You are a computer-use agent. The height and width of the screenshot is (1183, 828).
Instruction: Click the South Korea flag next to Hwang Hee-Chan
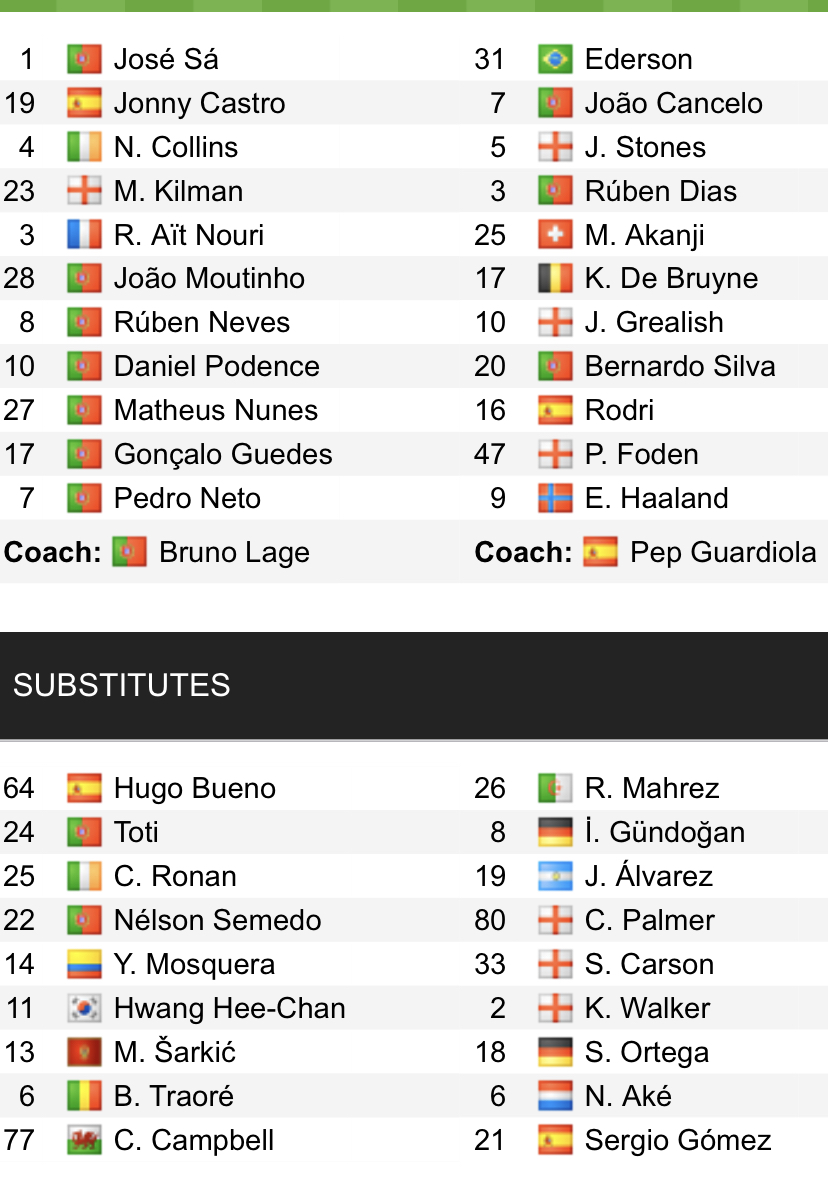84,1008
